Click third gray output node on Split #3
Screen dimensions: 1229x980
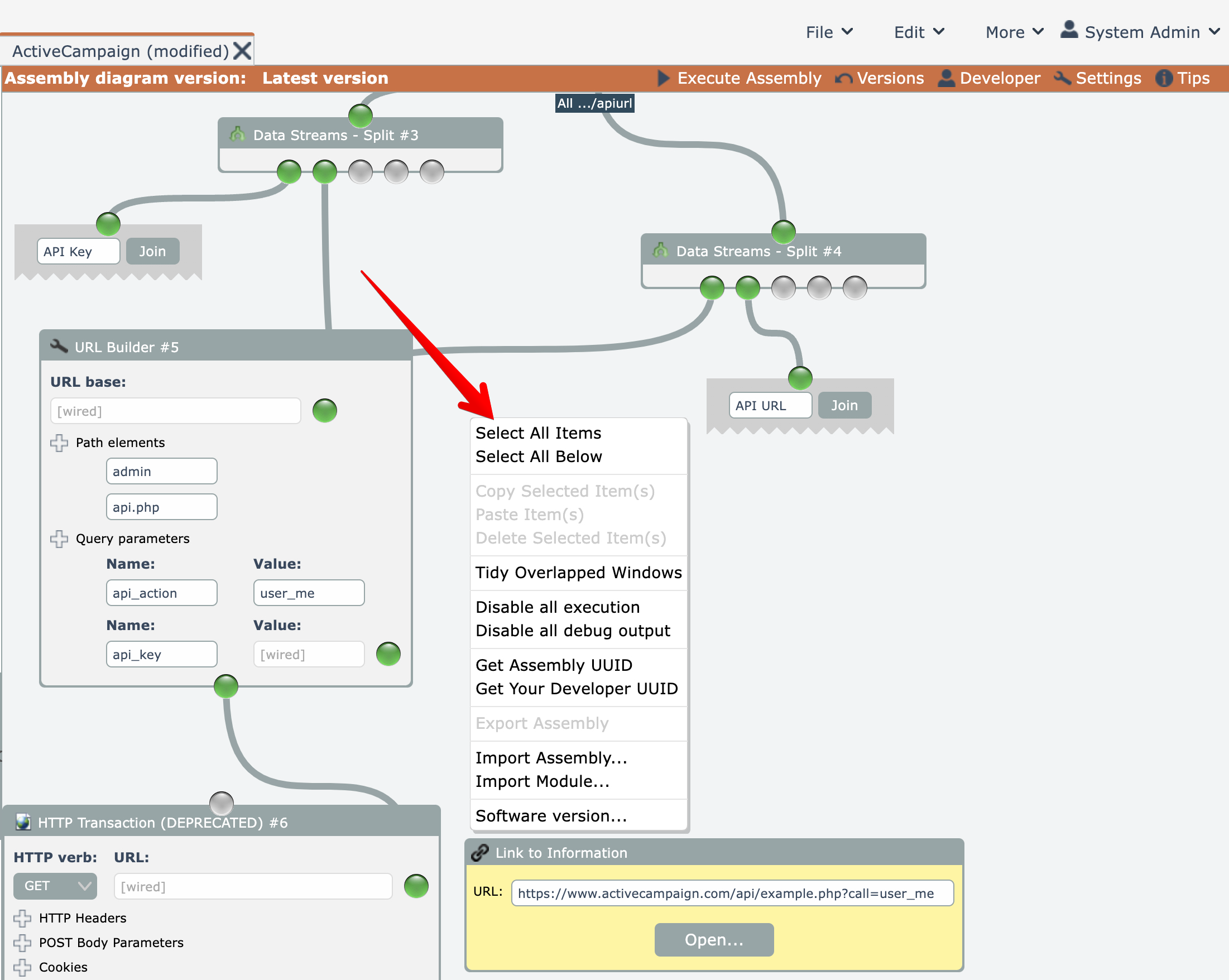360,171
